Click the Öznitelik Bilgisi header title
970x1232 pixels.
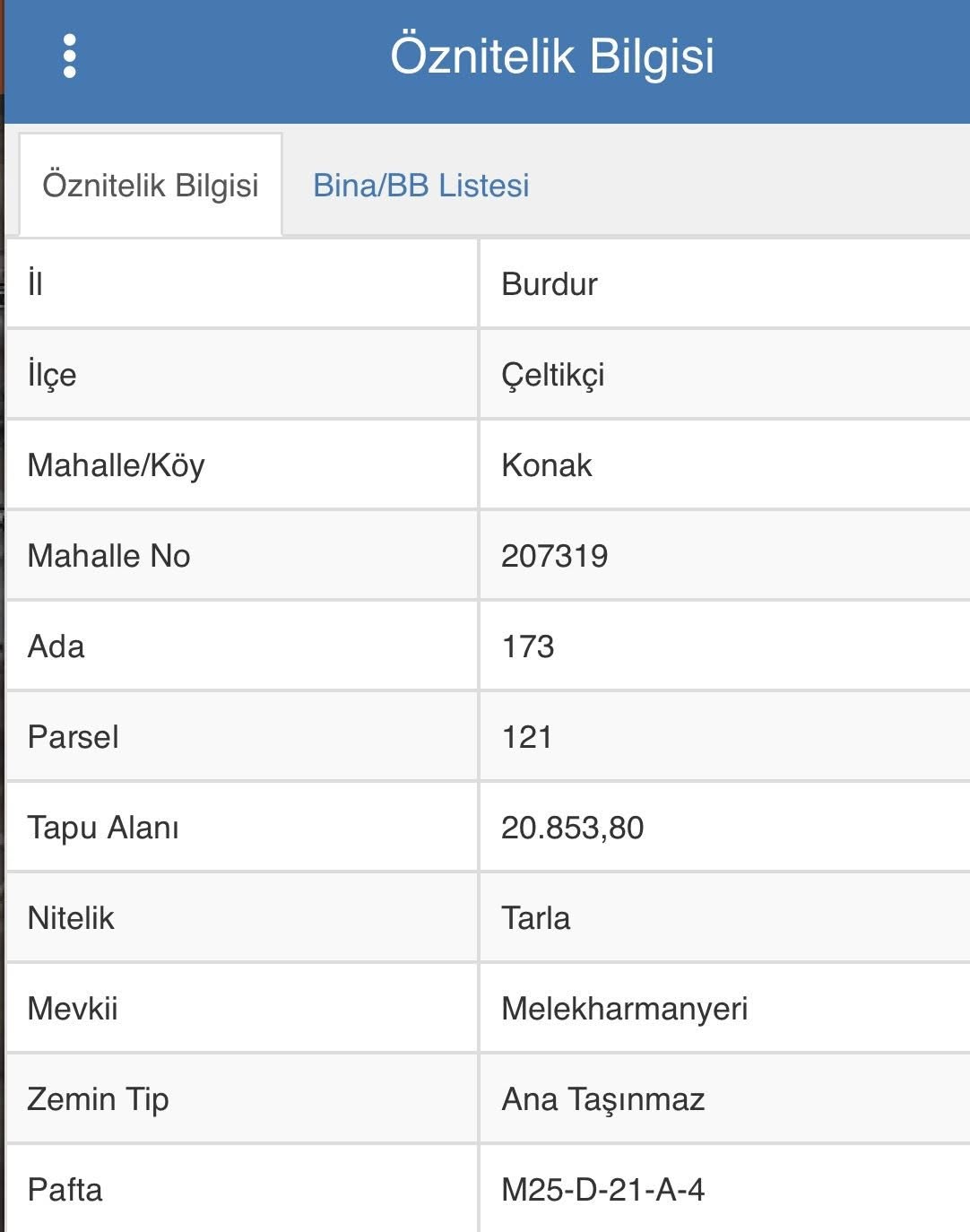[x=552, y=56]
